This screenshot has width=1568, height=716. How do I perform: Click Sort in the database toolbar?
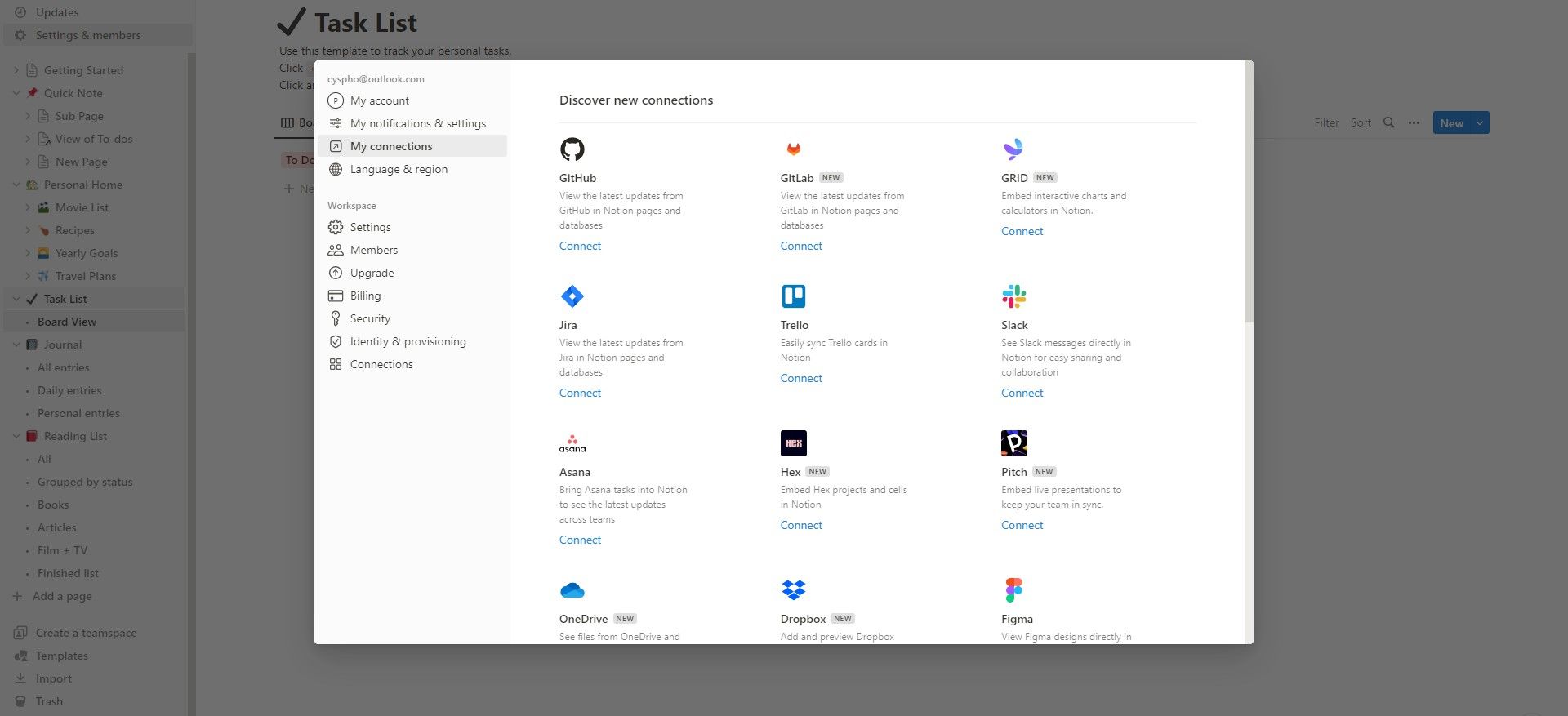(x=1361, y=122)
